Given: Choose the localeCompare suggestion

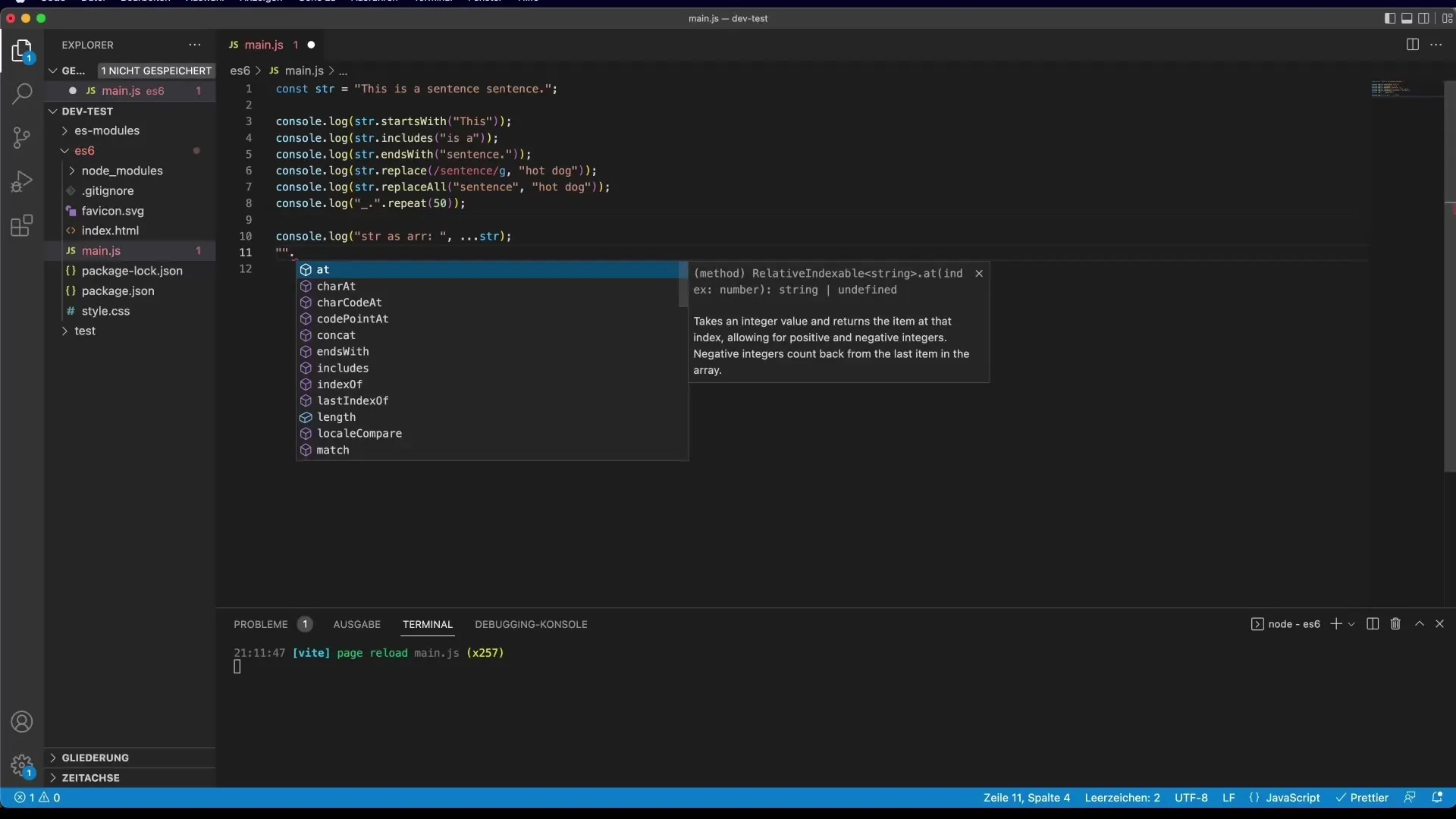Looking at the screenshot, I should [488, 434].
